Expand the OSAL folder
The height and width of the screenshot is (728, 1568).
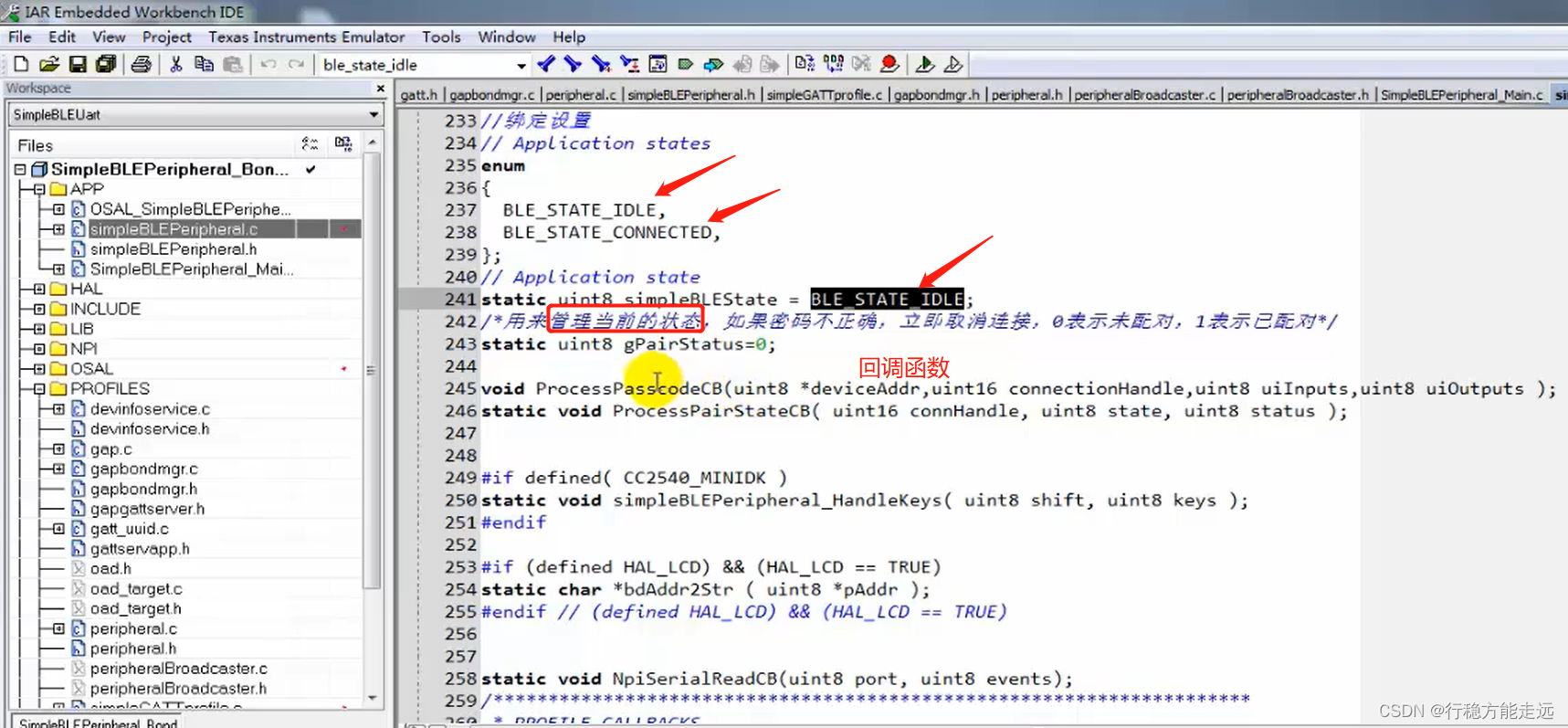point(39,369)
